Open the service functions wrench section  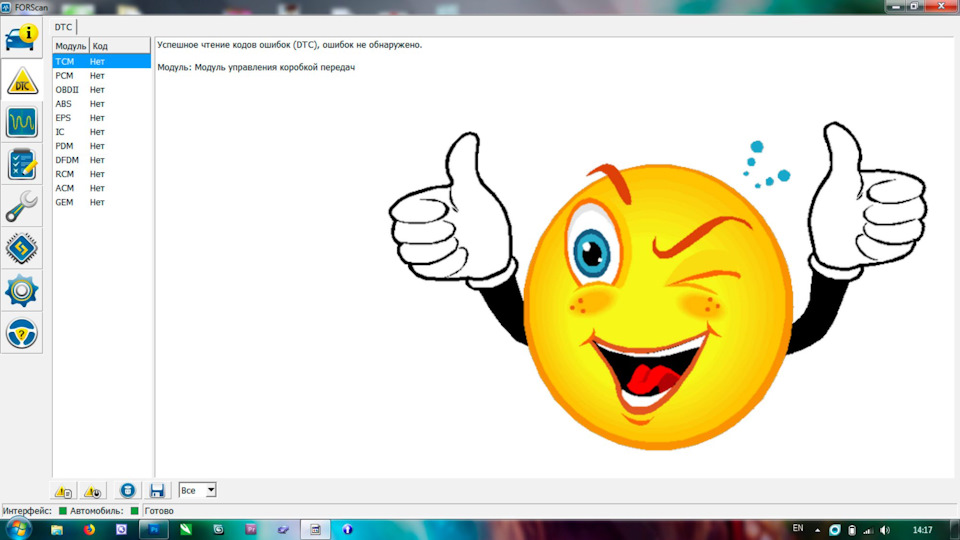[21, 206]
